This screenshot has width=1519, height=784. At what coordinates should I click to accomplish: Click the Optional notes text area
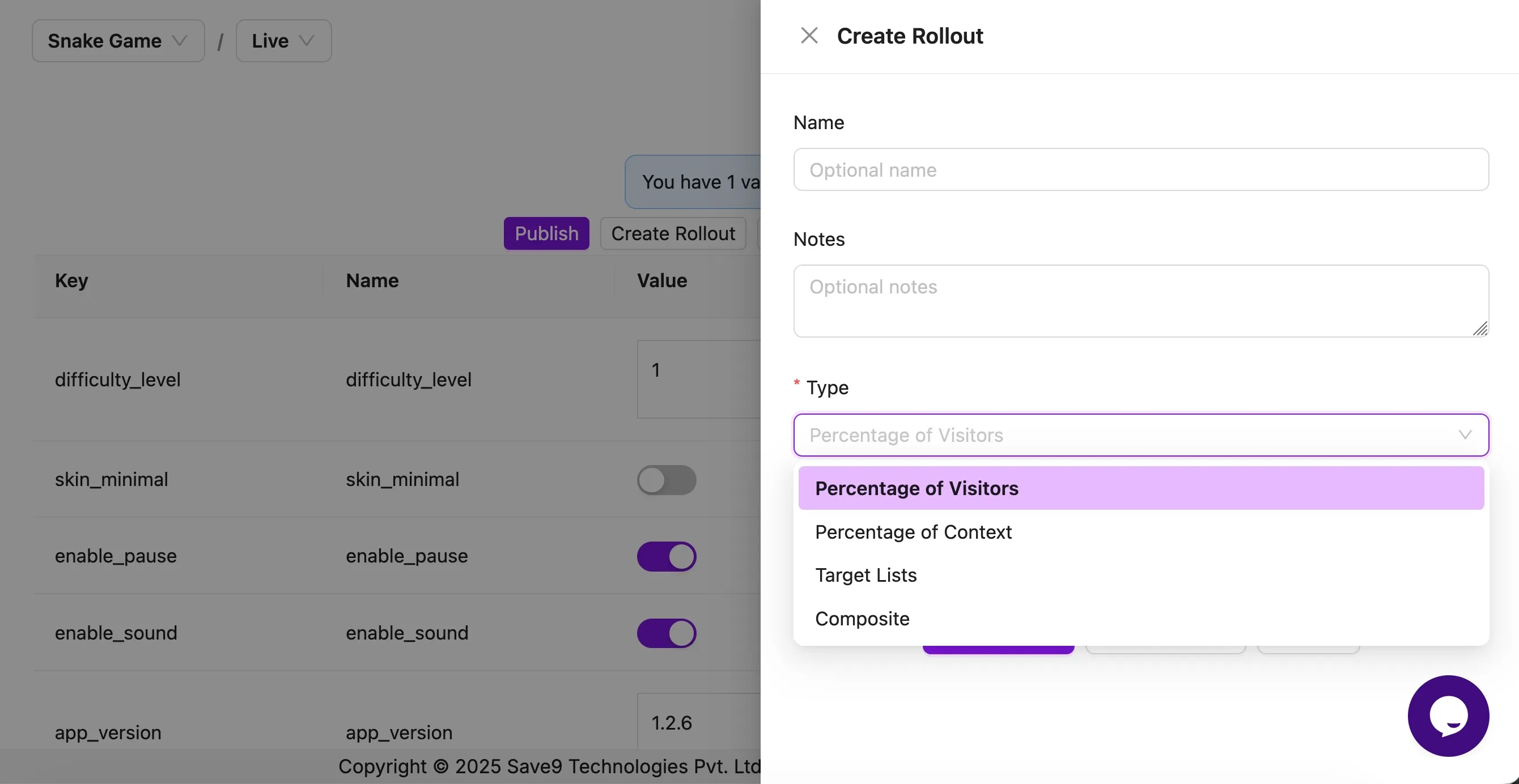[1141, 301]
